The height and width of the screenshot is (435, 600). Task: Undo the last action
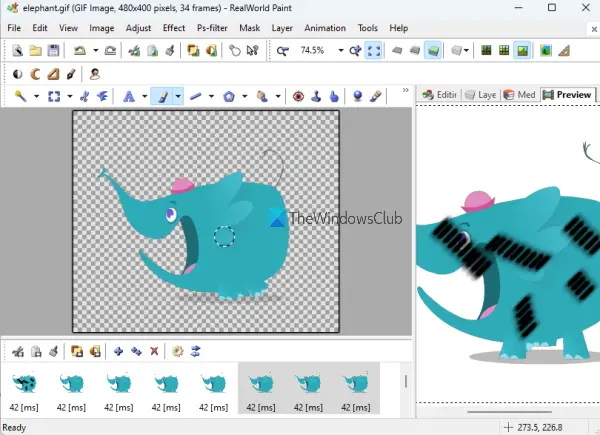point(80,51)
